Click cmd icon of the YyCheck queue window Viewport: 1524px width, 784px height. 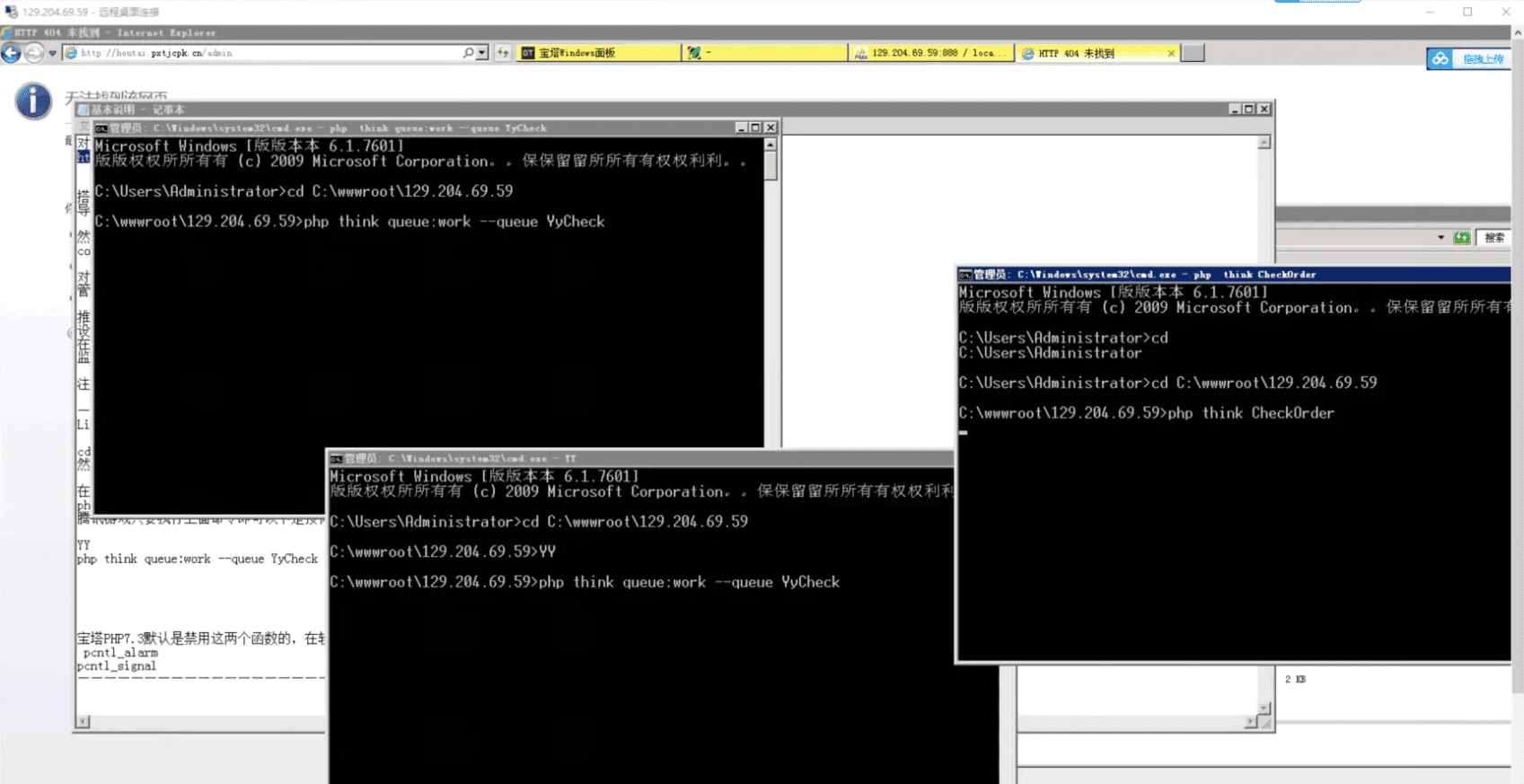(101, 128)
